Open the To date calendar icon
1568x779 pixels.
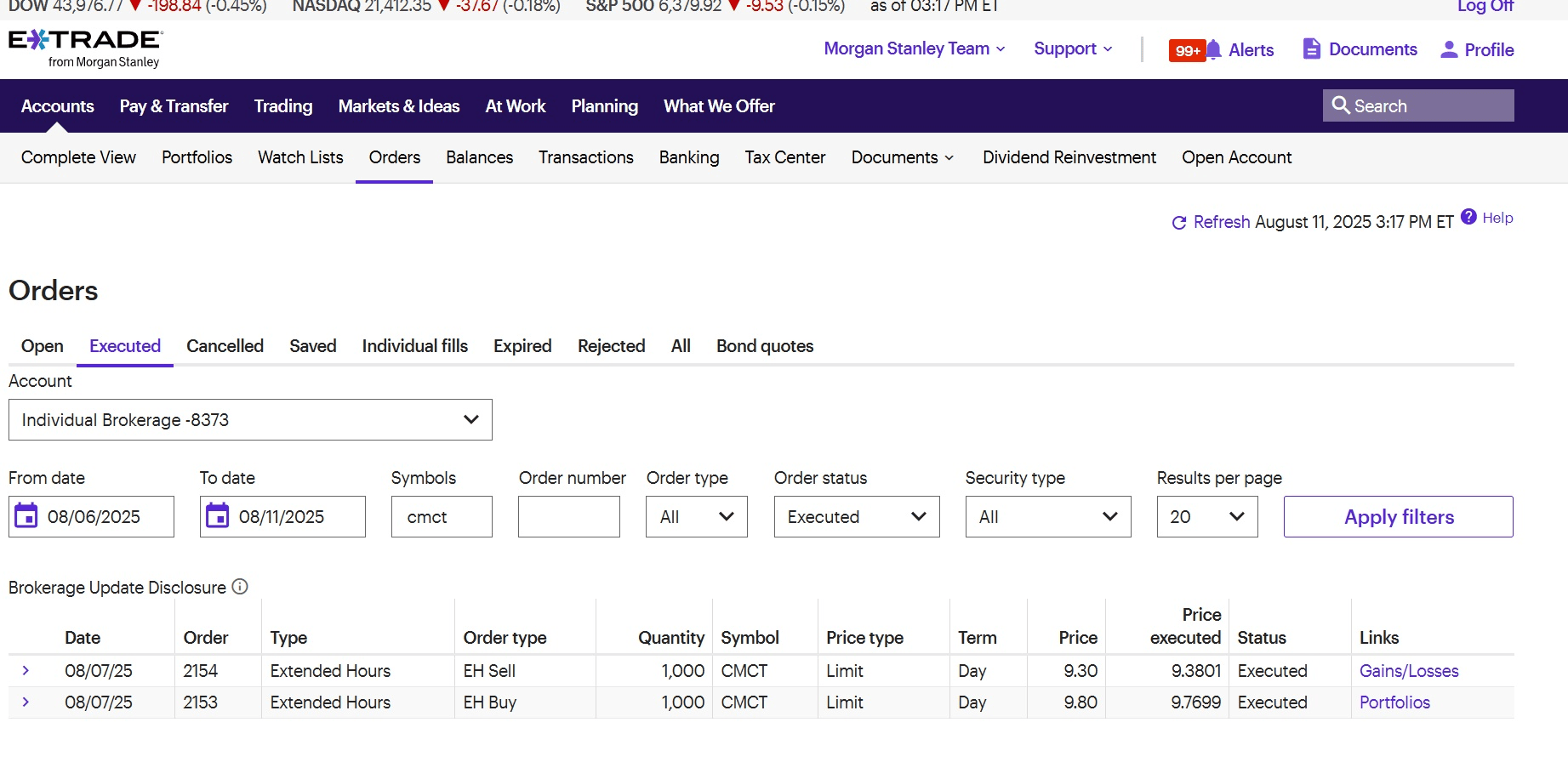point(218,516)
